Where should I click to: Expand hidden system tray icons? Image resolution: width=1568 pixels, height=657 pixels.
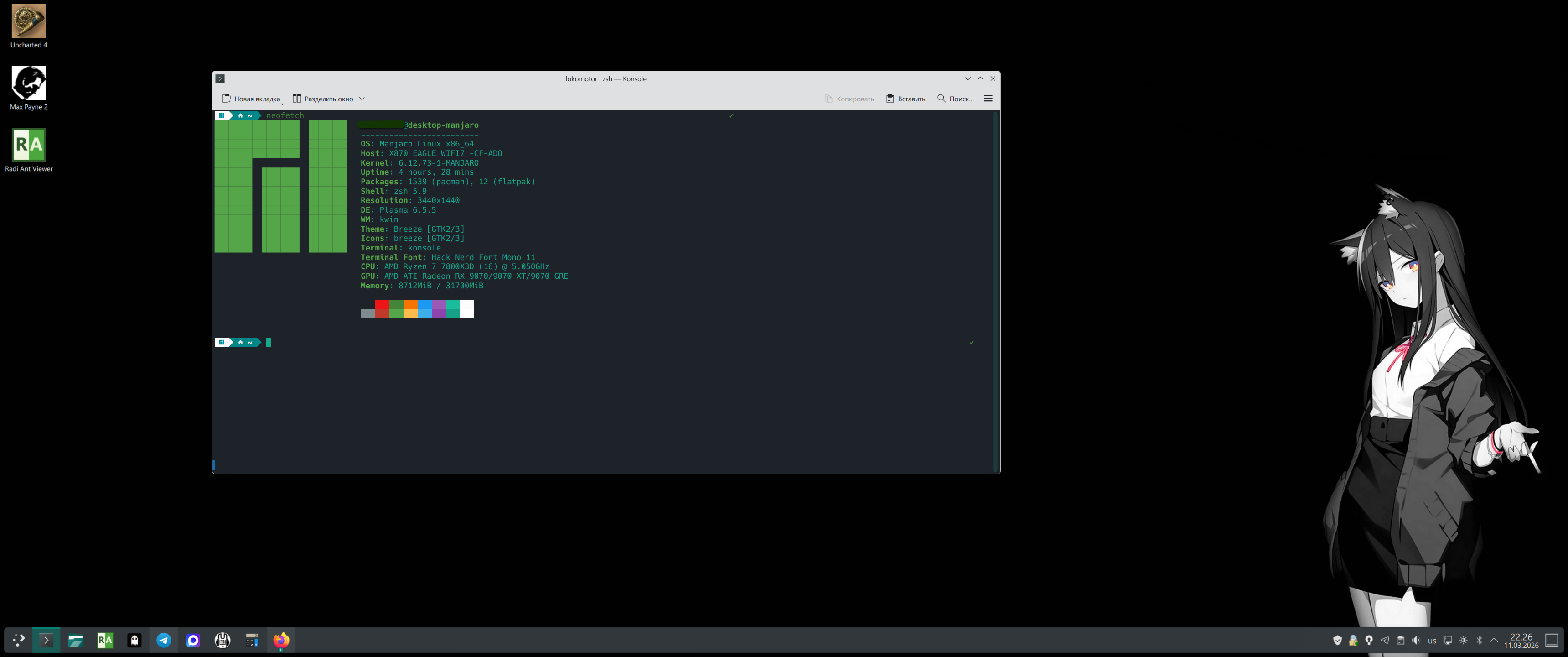coord(1494,640)
